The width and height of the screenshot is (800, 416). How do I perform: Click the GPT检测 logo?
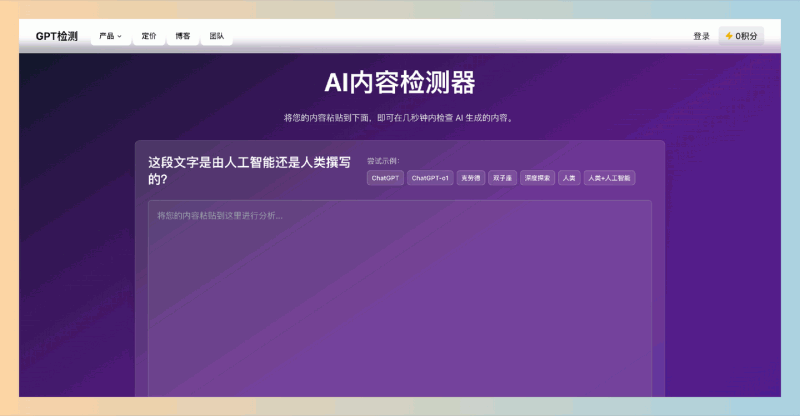(x=57, y=36)
